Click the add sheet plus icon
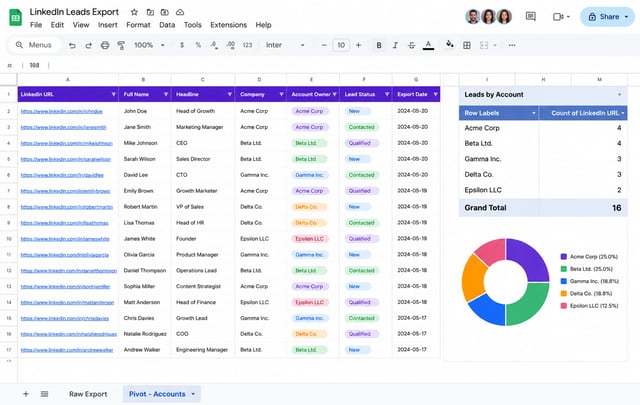The width and height of the screenshot is (640, 405). pos(26,394)
